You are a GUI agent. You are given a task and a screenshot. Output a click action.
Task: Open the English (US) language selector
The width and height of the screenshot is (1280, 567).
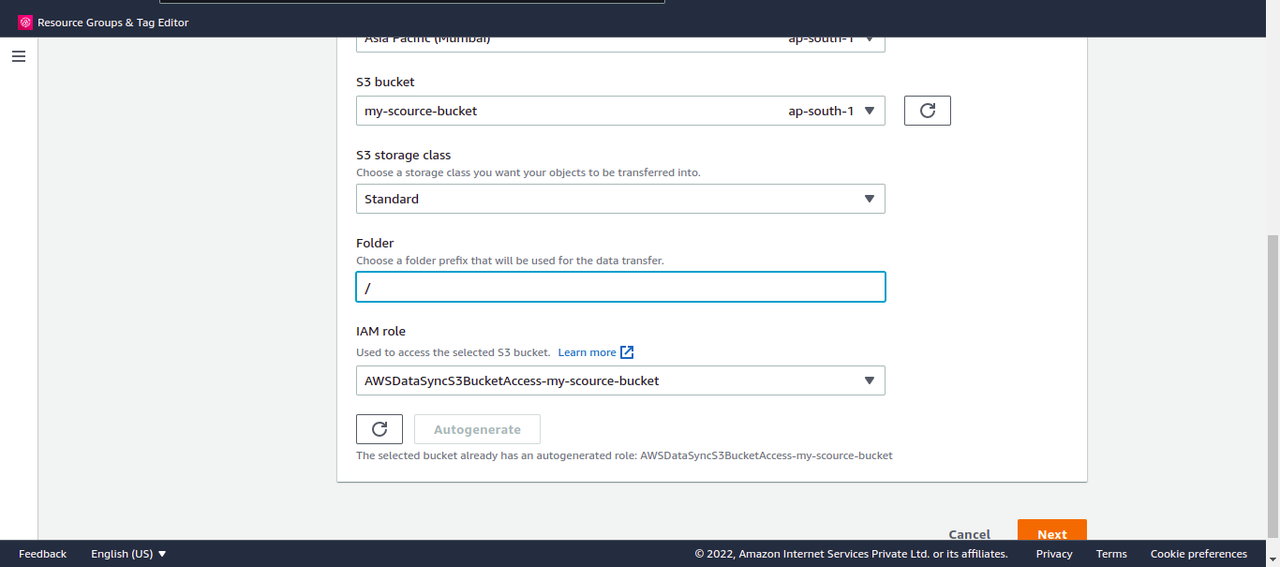[x=129, y=554]
